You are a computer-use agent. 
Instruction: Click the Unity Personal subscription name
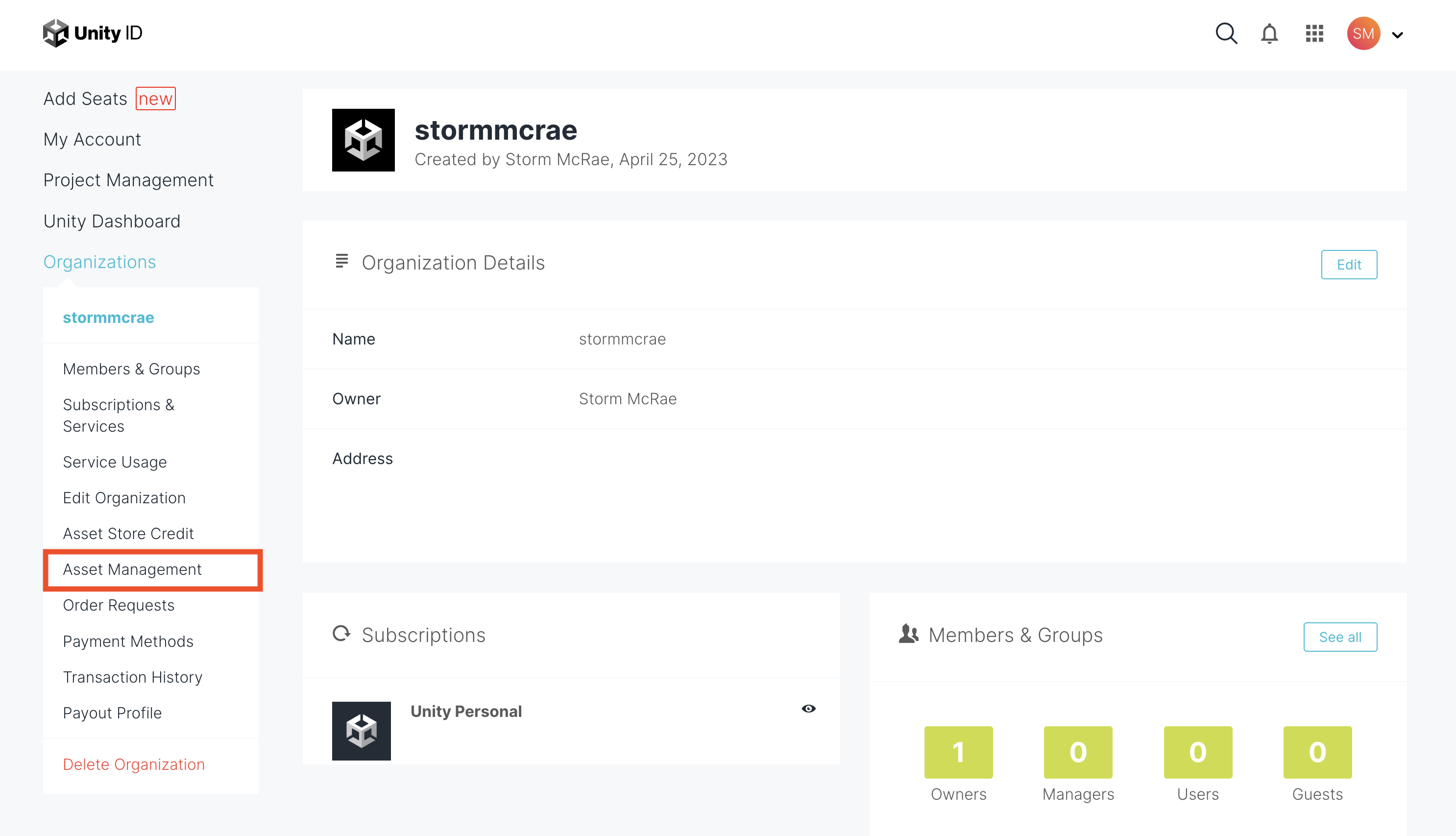tap(466, 712)
